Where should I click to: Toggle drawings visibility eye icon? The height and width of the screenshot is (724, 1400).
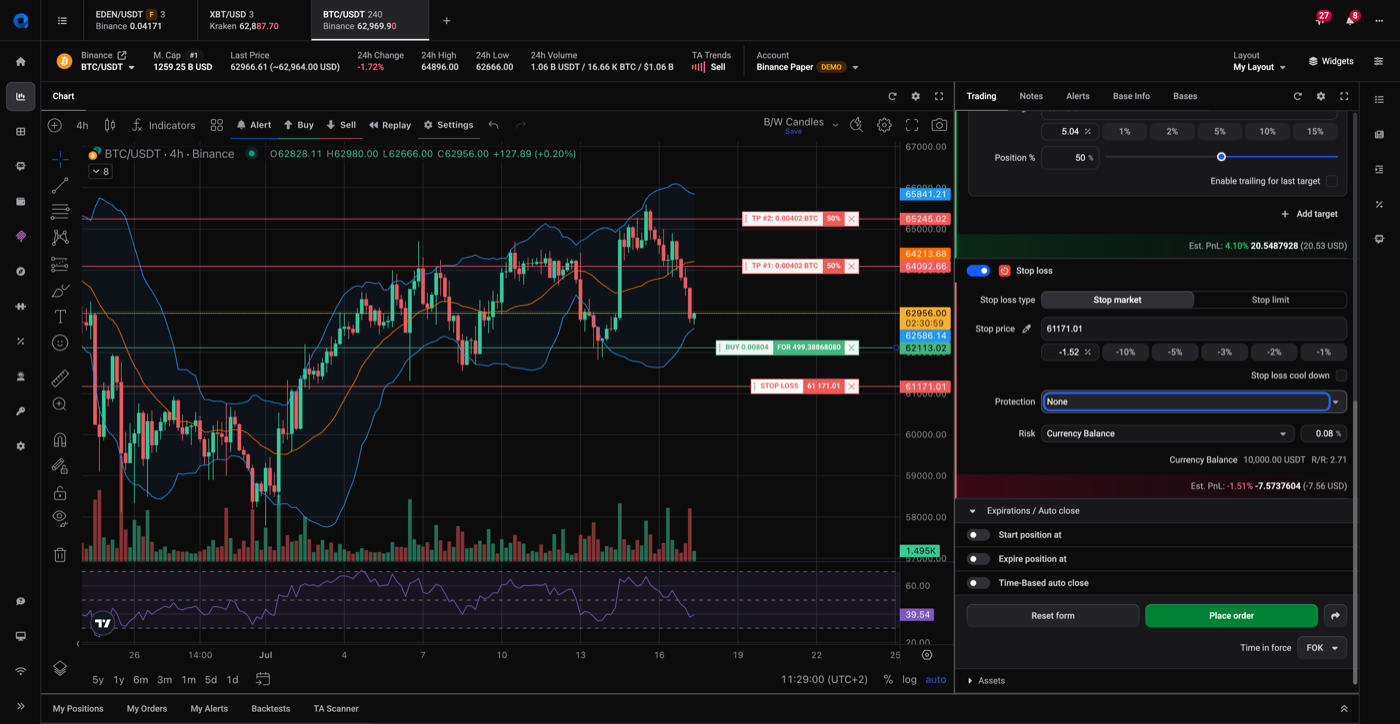[x=60, y=518]
